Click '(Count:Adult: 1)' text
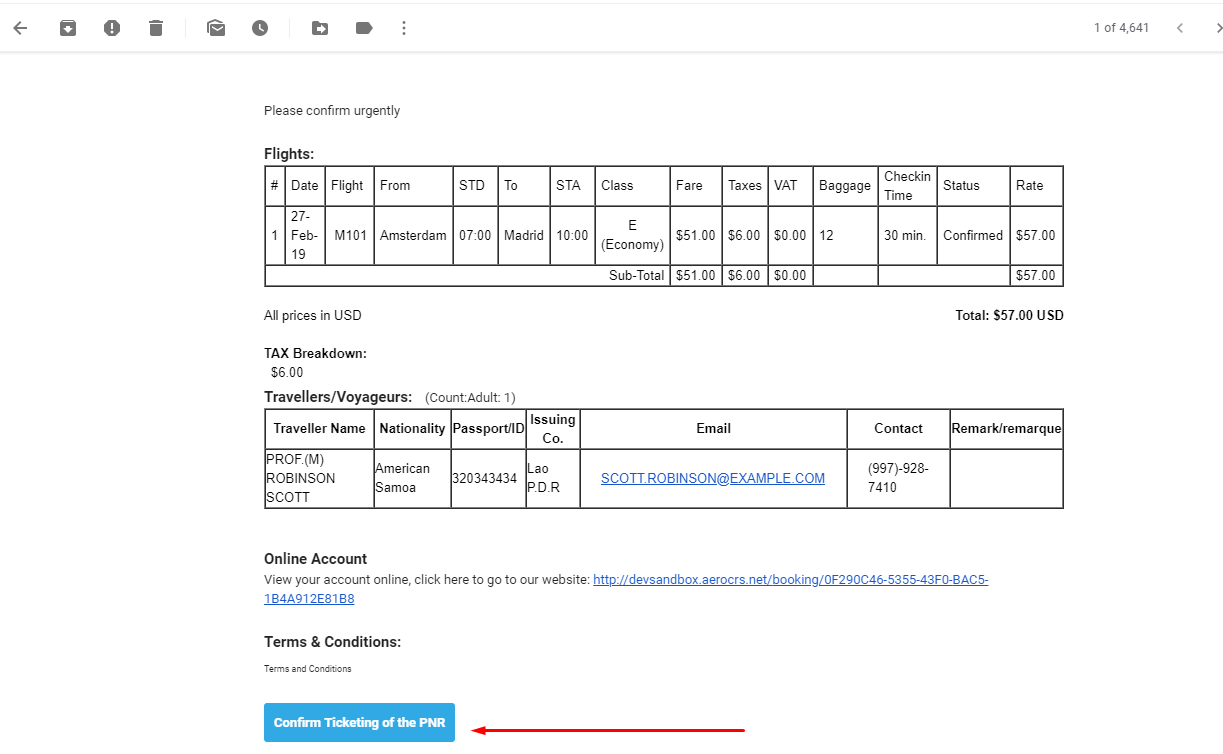This screenshot has height=754, width=1223. [470, 398]
